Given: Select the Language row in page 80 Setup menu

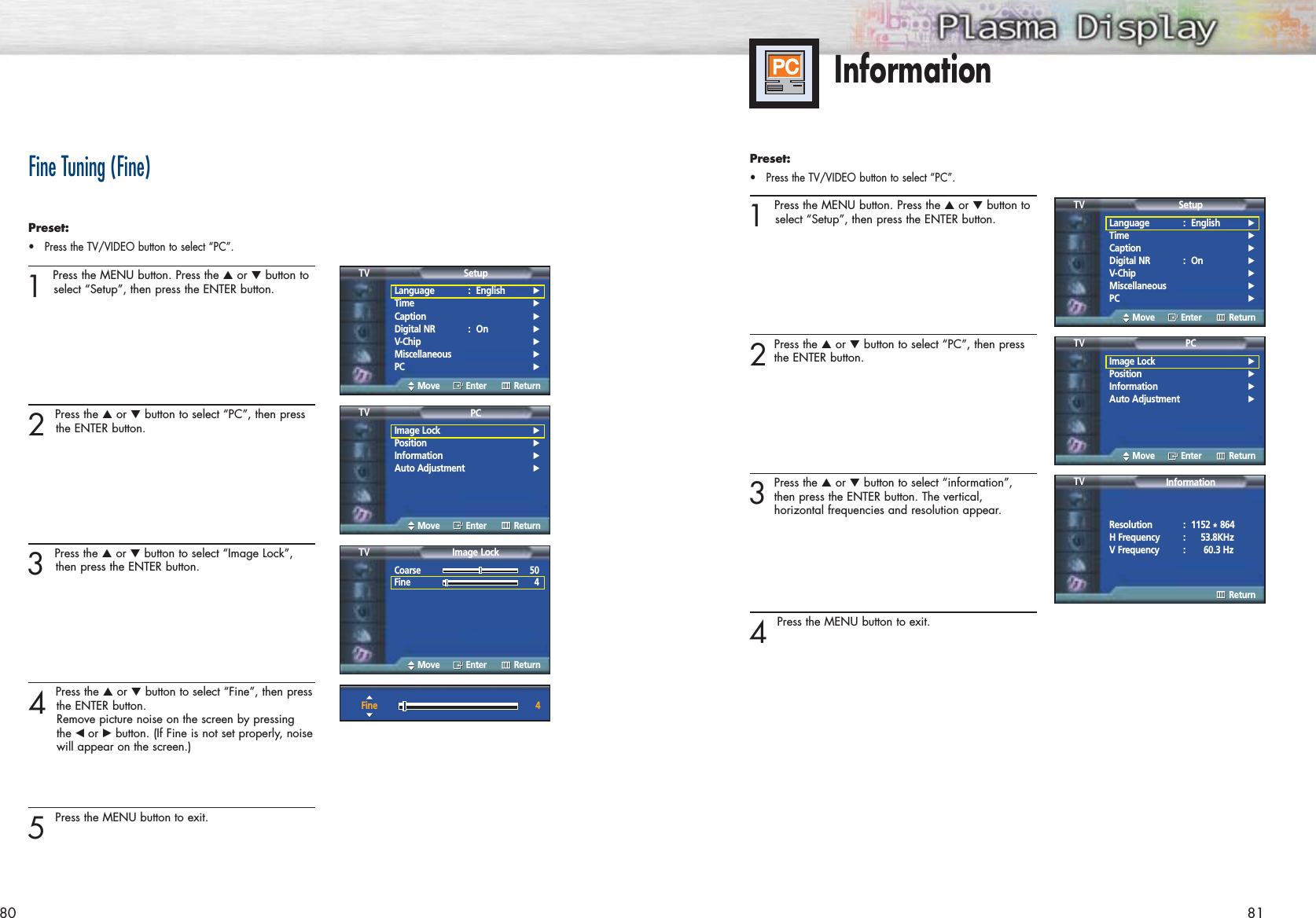Looking at the screenshot, I should coord(468,291).
